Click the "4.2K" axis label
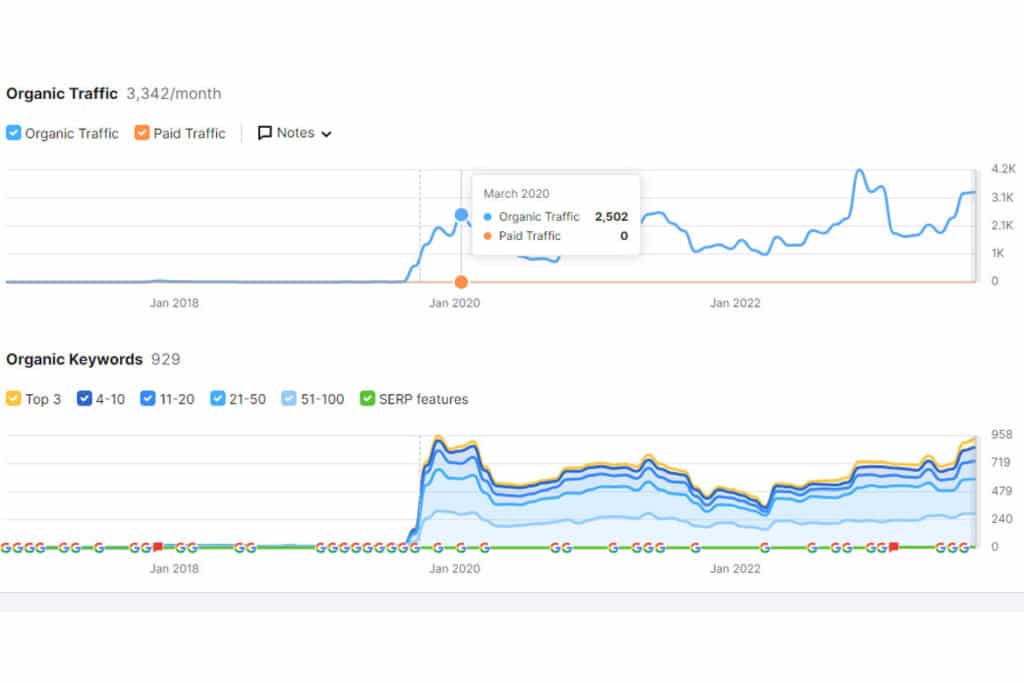Screen dimensions: 1024x683 point(1003,168)
